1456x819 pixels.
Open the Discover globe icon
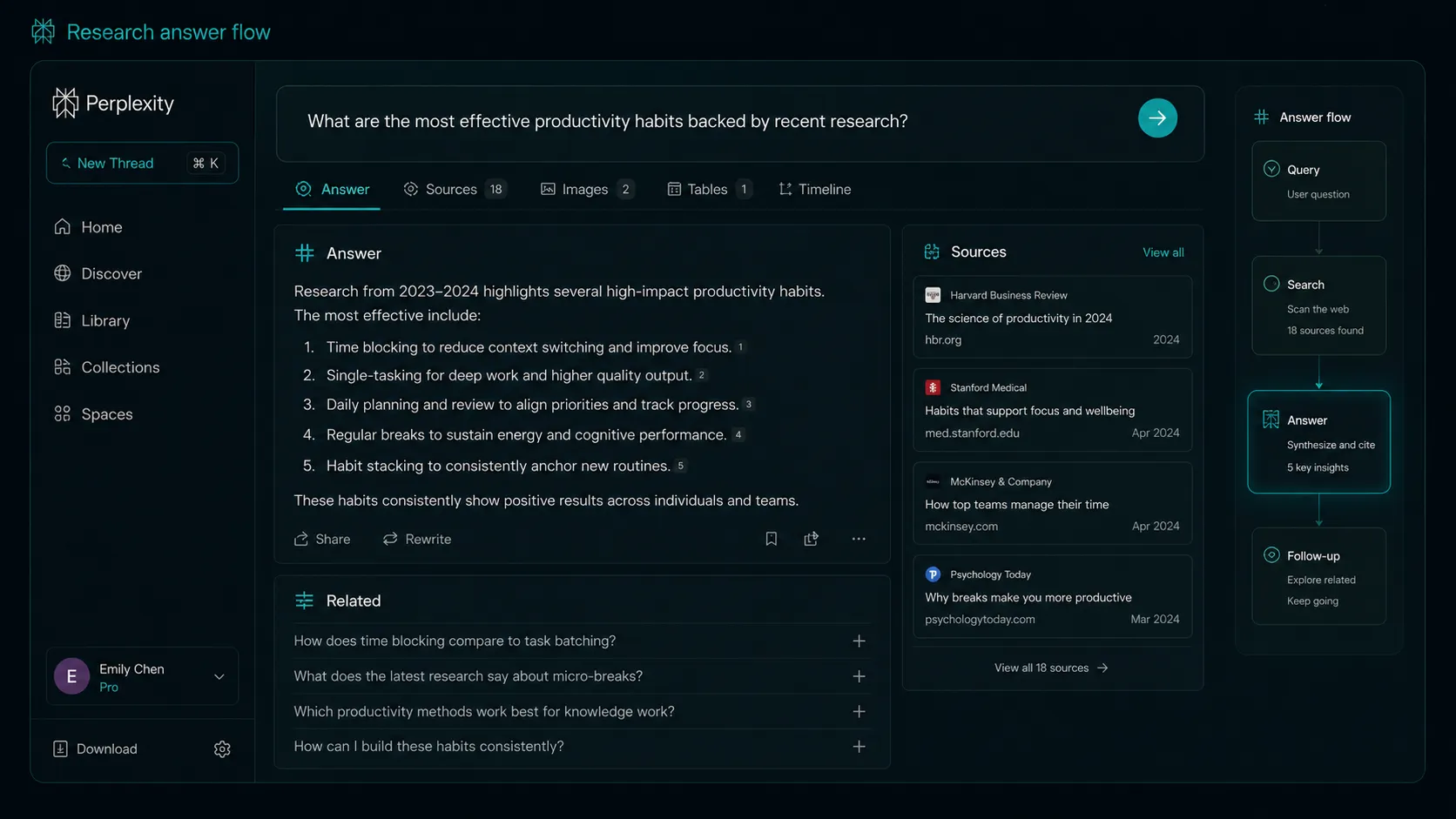coord(62,273)
